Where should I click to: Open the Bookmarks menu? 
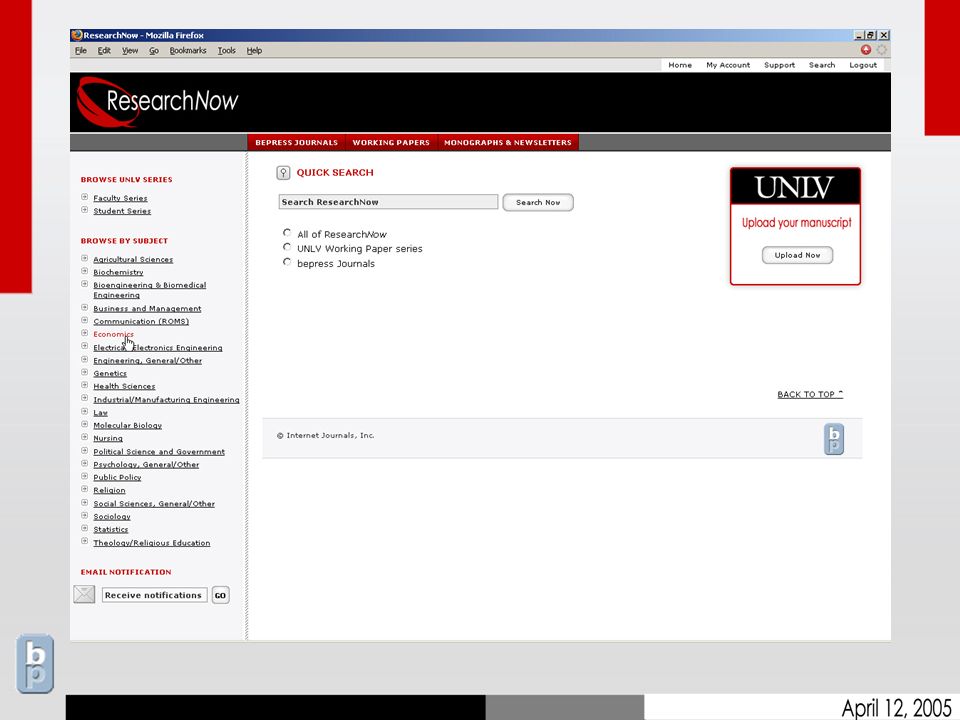(188, 51)
